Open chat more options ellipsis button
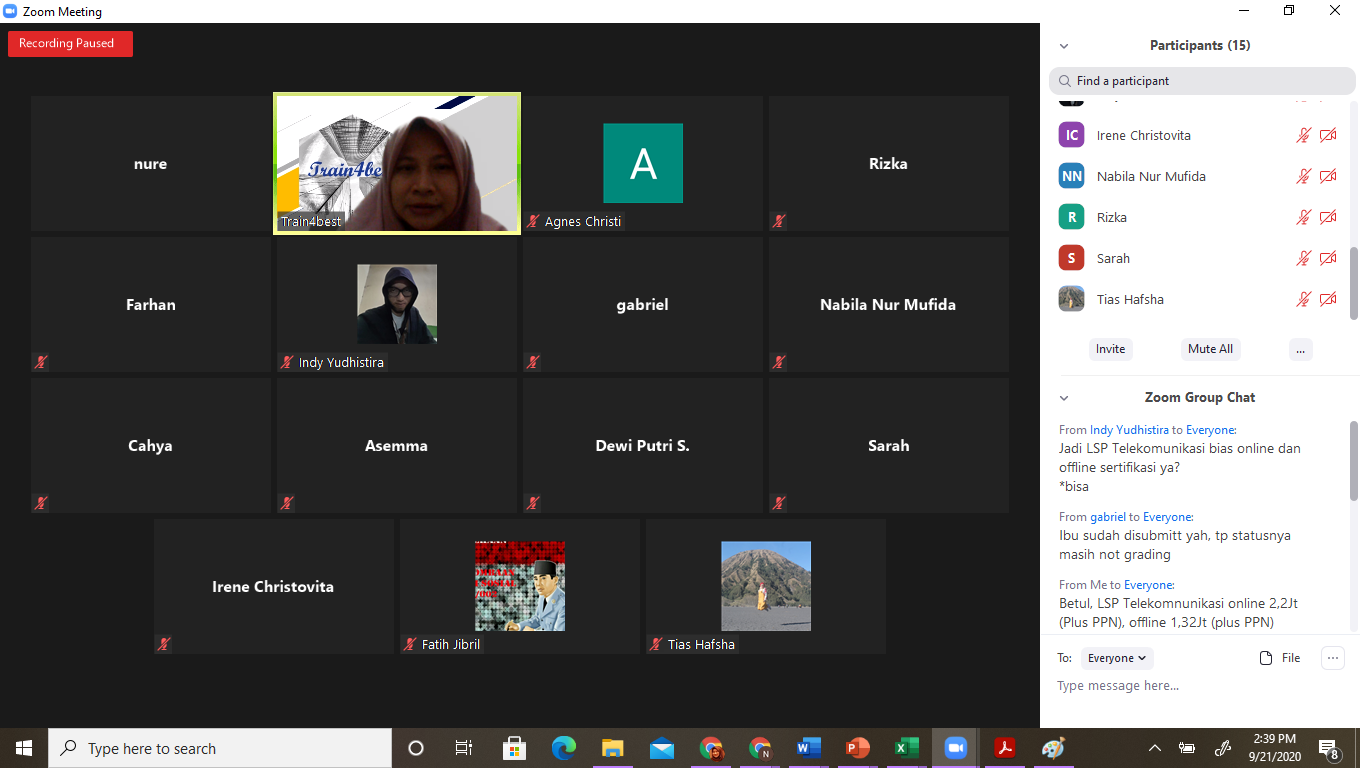The height and width of the screenshot is (768, 1360). pos(1332,658)
